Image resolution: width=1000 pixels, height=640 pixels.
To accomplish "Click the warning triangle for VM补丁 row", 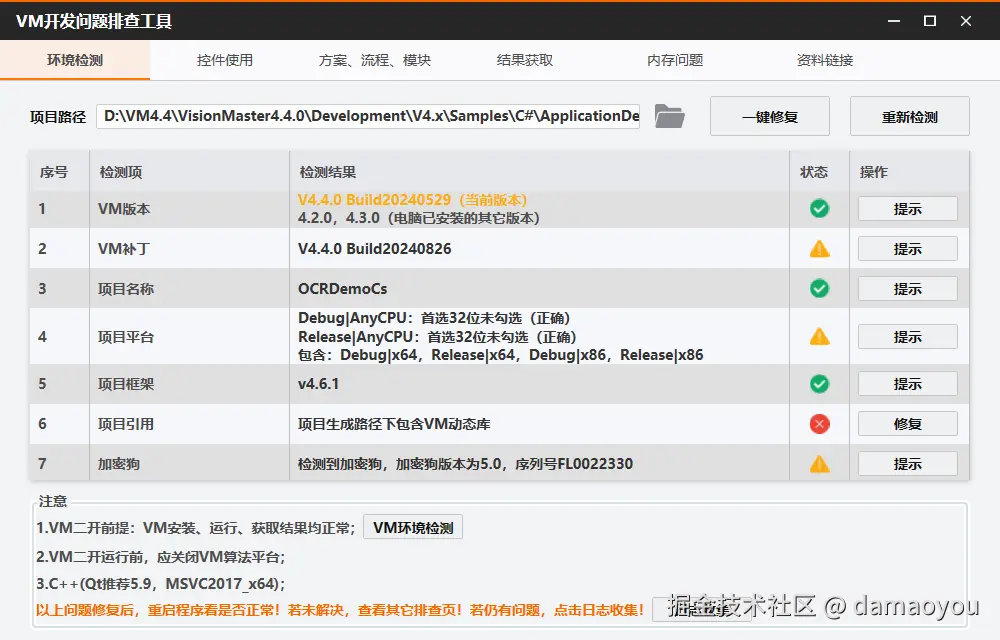I will 820,249.
